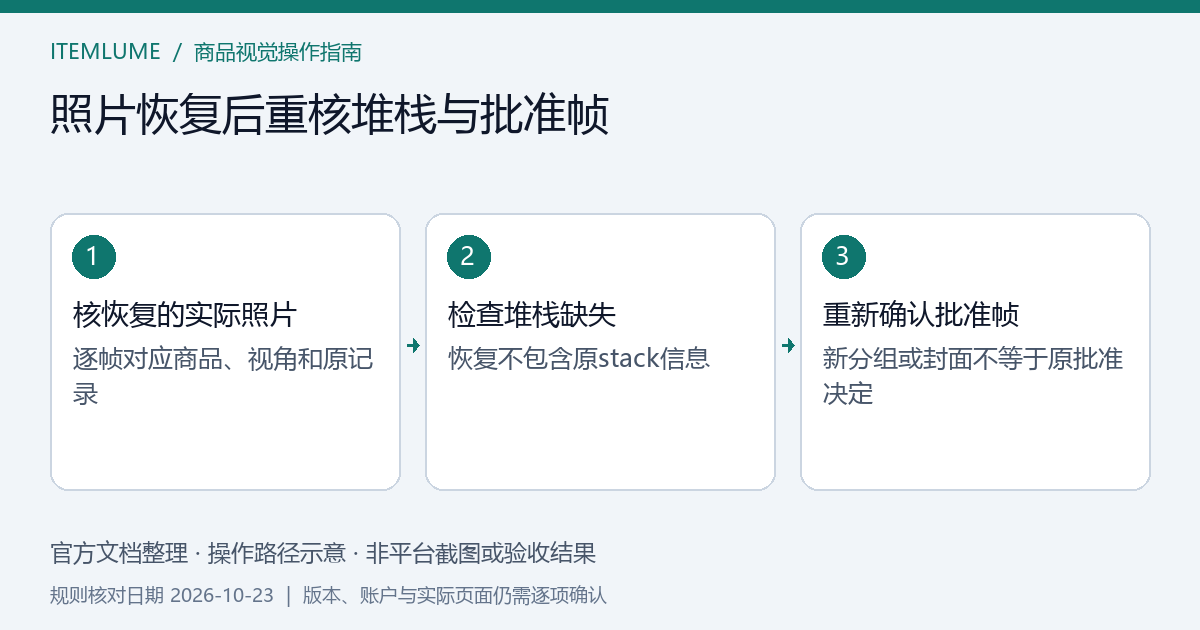Click the description 恢复不包含原stack信息

click(579, 358)
